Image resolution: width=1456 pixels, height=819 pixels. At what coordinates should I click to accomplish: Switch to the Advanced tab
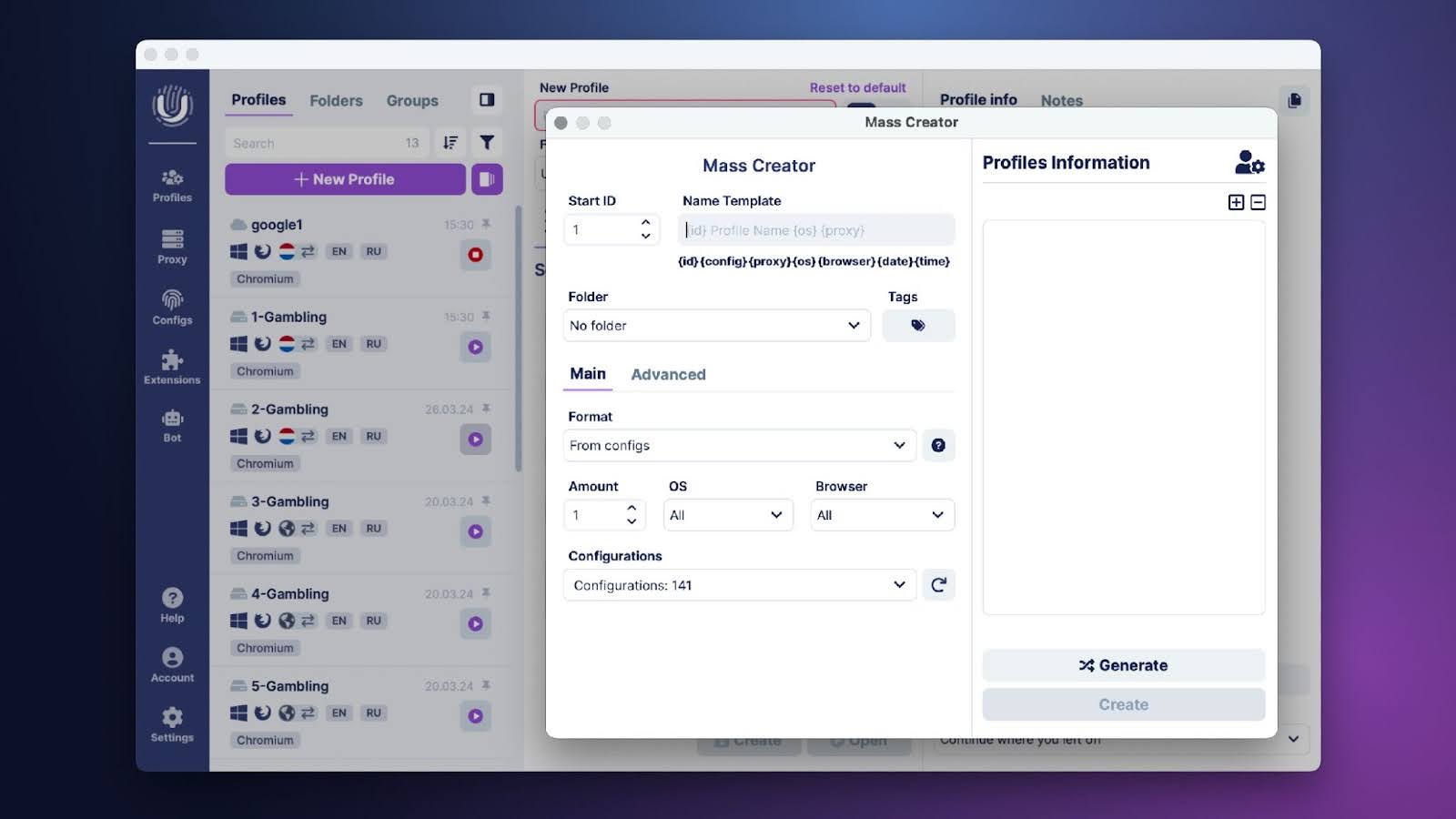click(668, 374)
